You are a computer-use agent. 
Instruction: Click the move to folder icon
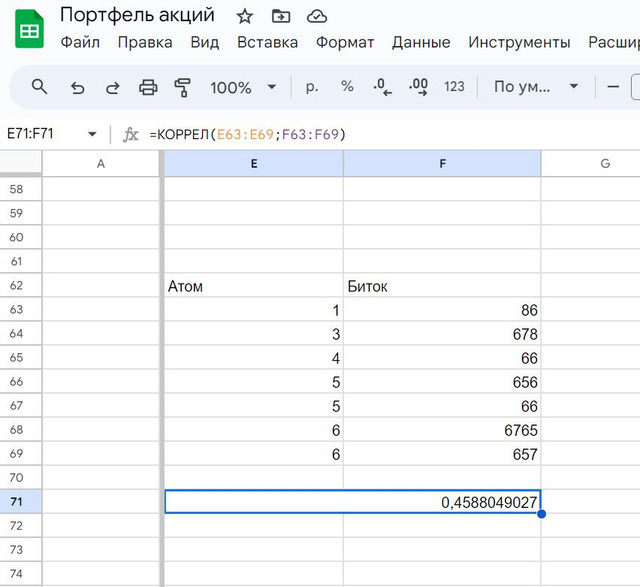click(x=281, y=16)
